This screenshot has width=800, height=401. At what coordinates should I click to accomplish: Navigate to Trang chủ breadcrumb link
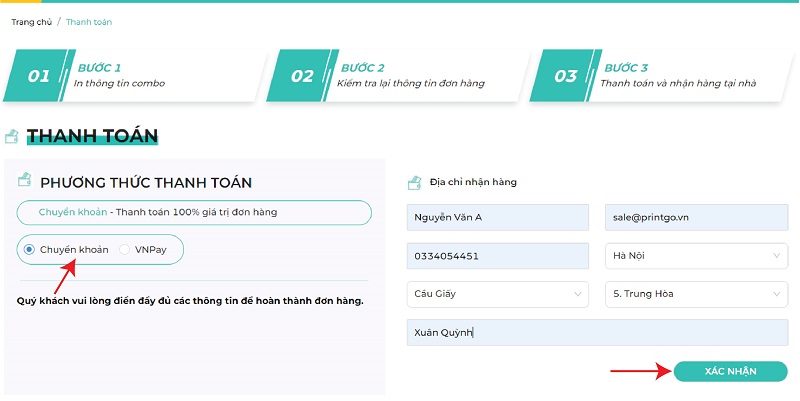31,22
